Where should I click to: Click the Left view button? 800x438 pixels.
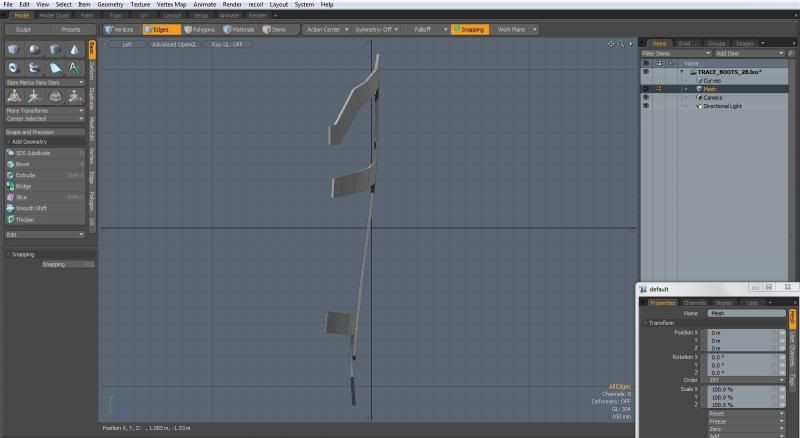point(127,45)
